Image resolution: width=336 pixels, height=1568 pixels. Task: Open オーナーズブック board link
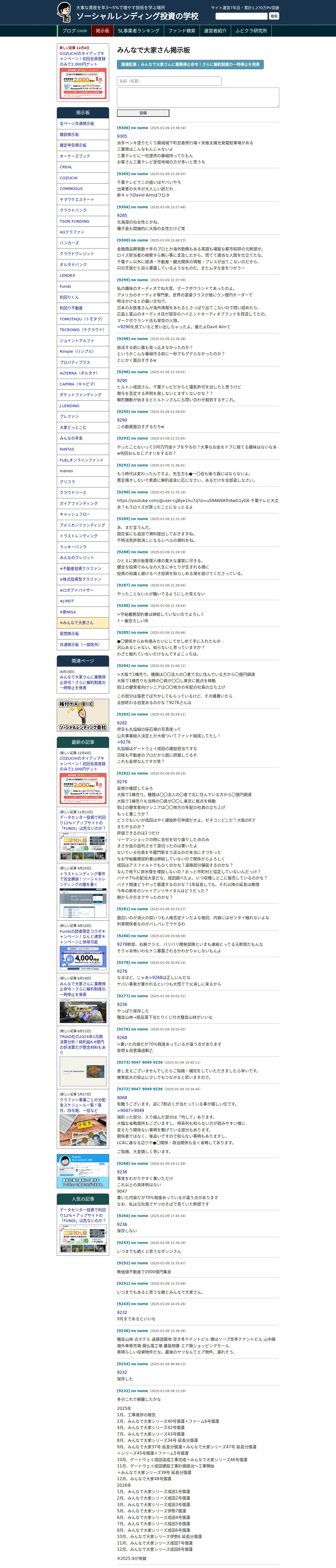[x=83, y=157]
